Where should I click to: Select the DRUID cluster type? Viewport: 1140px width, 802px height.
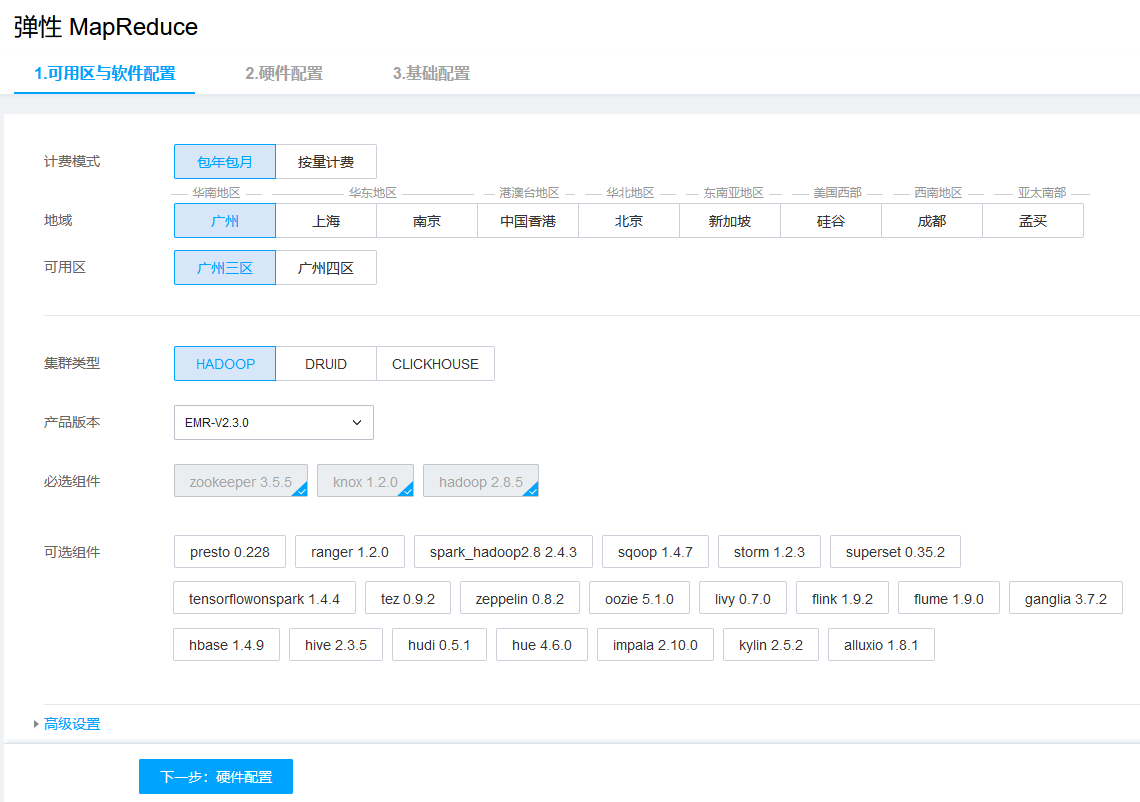tap(326, 363)
